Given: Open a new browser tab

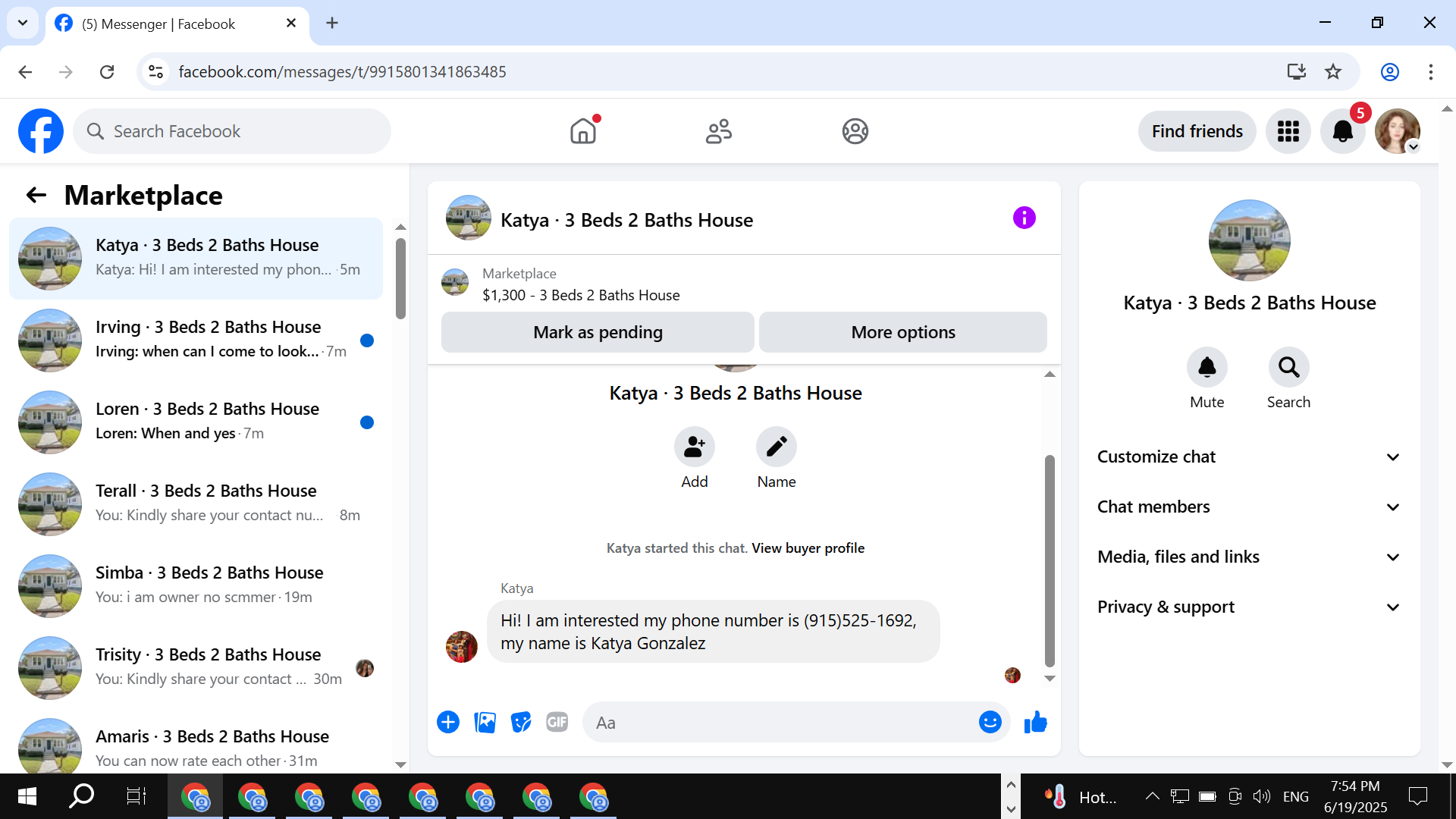Looking at the screenshot, I should (x=332, y=23).
